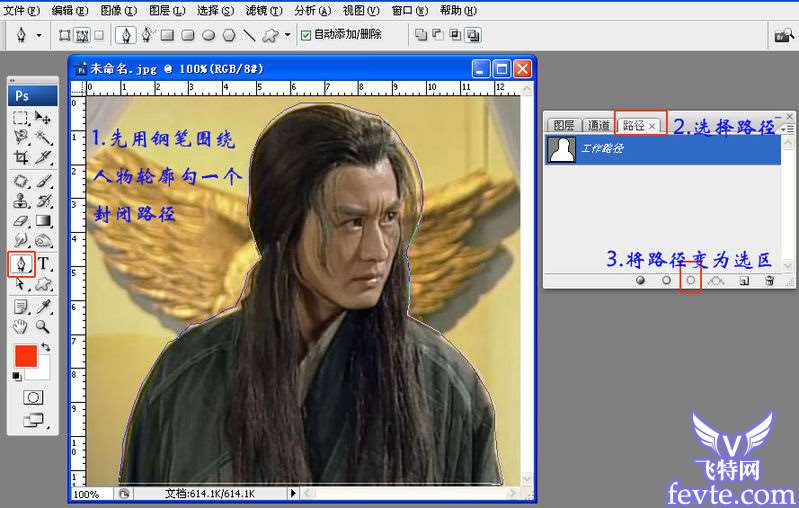Image resolution: width=799 pixels, height=508 pixels.
Task: Select the Blur tool in toolbox
Action: point(20,240)
